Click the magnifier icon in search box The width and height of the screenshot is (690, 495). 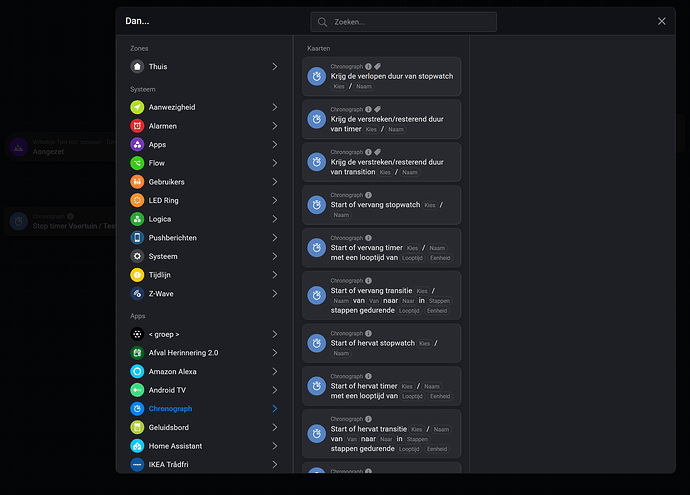(x=322, y=22)
